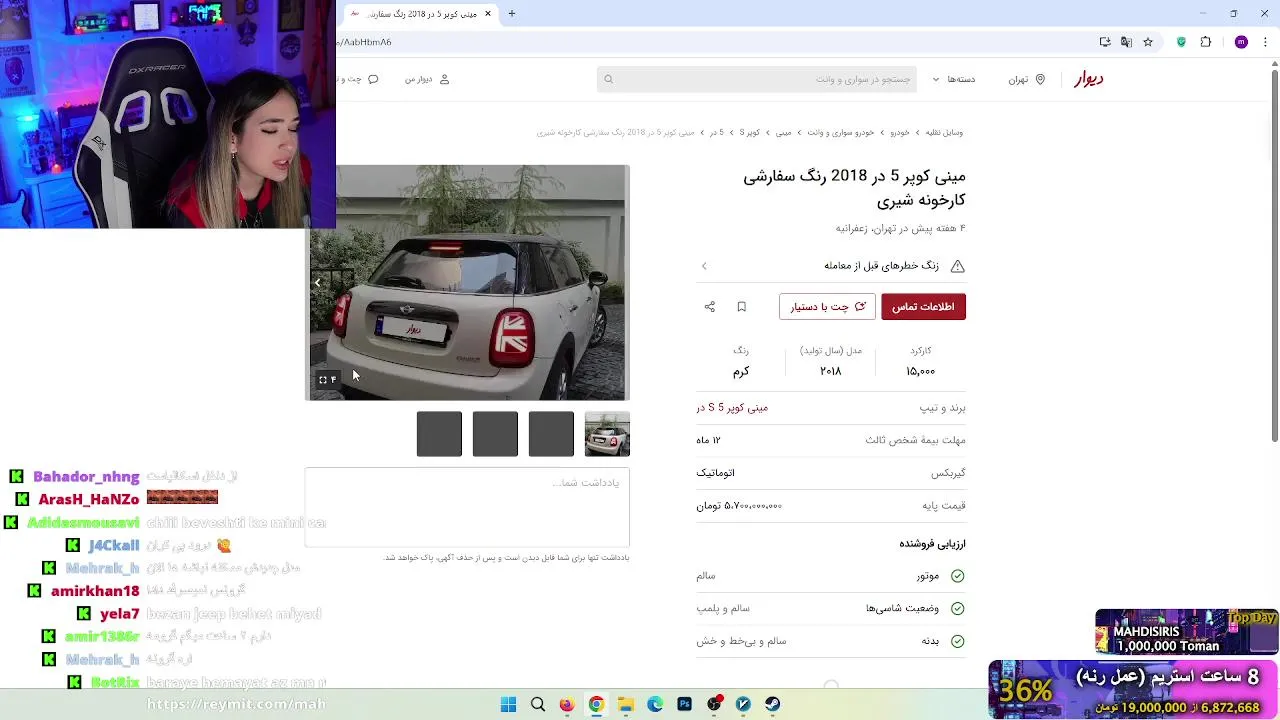Click the مینی breadcrumb link
This screenshot has height=720, width=1280.
[x=783, y=132]
